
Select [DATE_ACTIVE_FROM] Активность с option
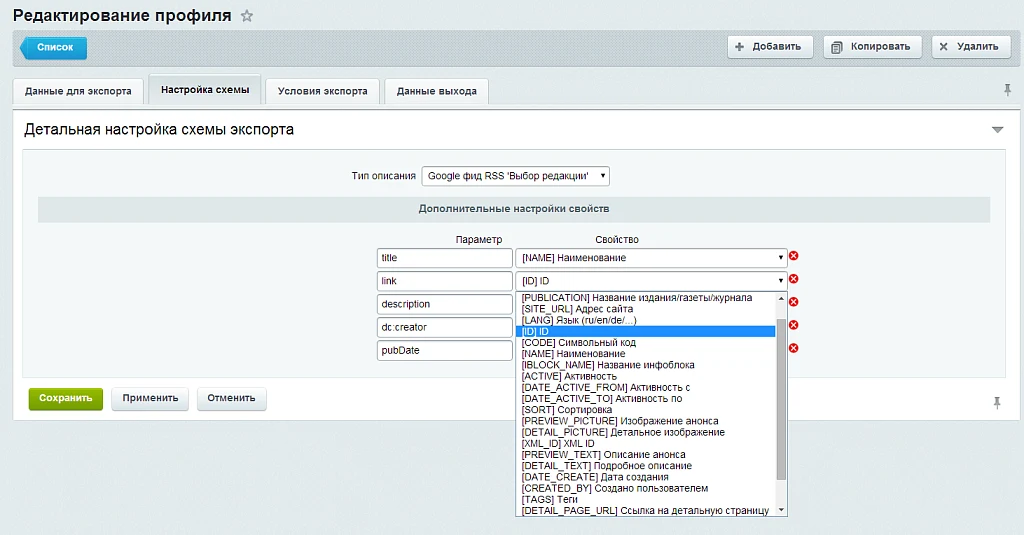point(645,387)
